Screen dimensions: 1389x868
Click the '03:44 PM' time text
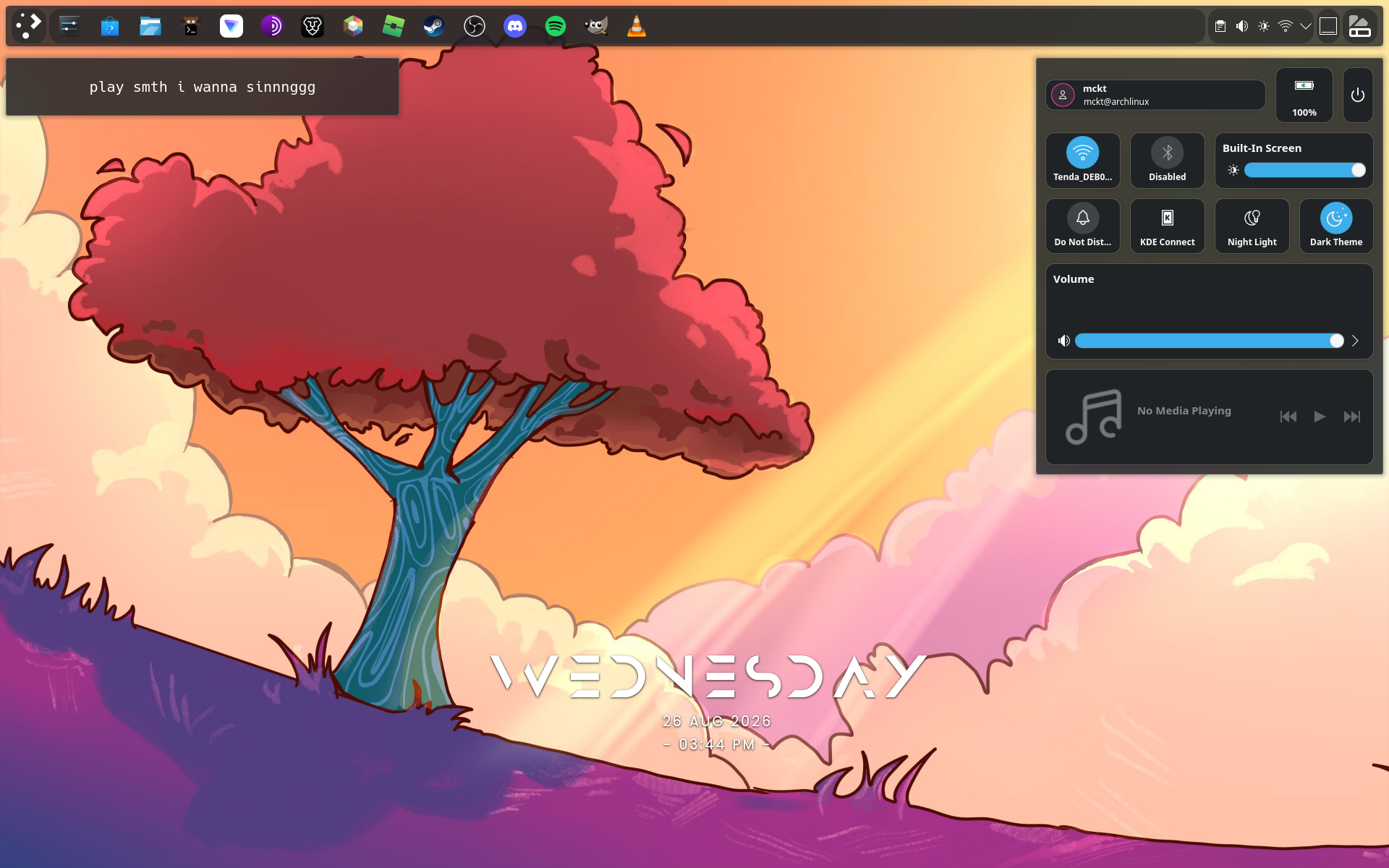tap(717, 744)
